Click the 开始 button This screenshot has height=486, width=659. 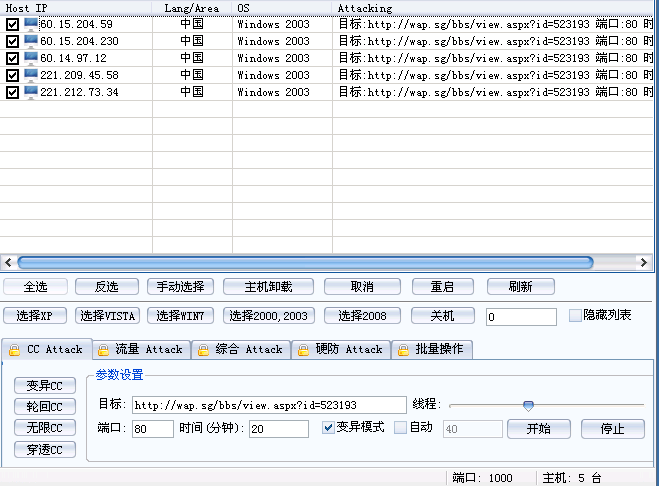coord(539,429)
